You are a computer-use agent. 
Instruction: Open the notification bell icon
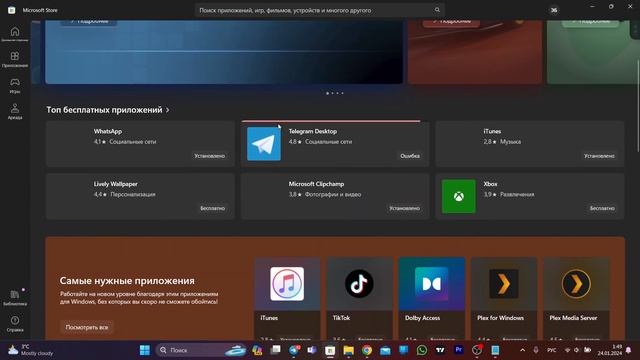[x=629, y=350]
